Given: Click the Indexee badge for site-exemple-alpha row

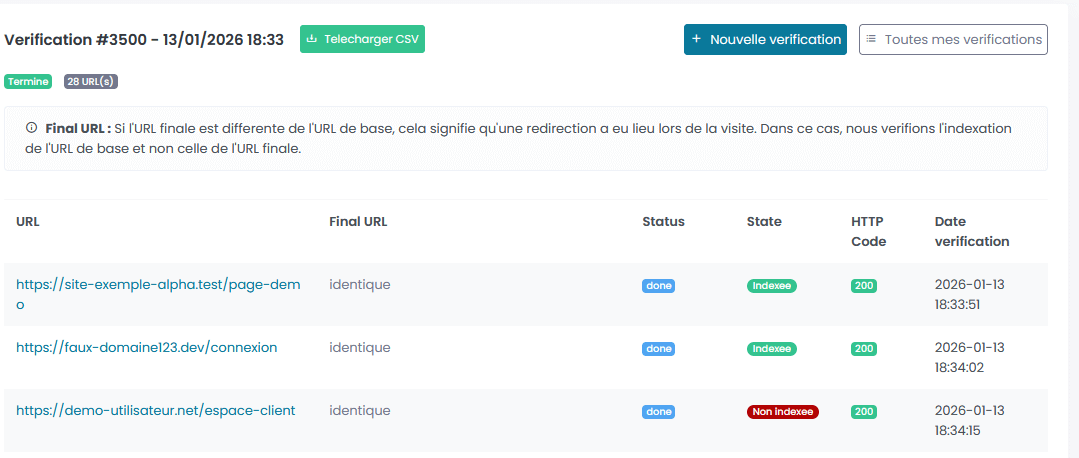Looking at the screenshot, I should (771, 286).
